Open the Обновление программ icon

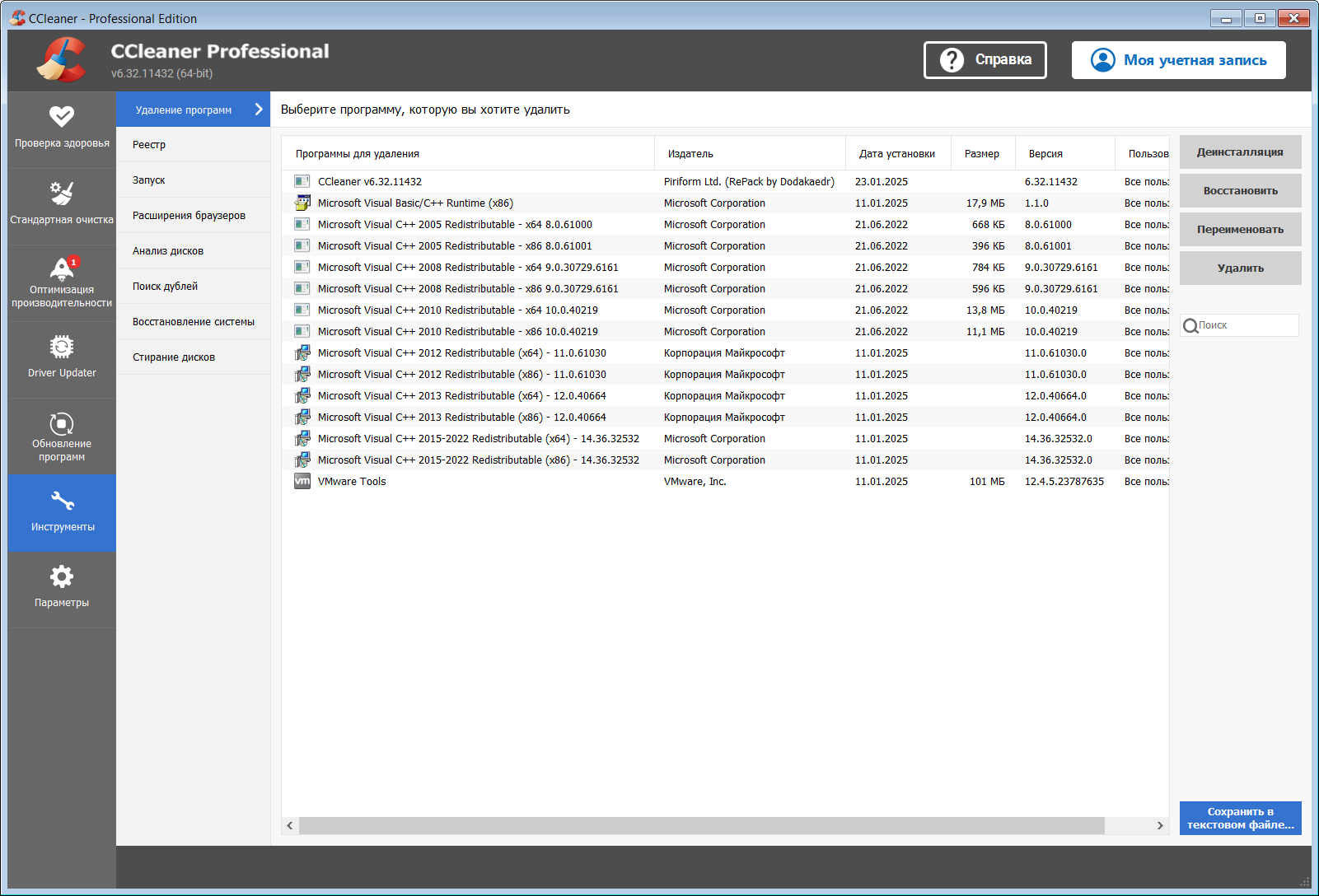coord(62,424)
